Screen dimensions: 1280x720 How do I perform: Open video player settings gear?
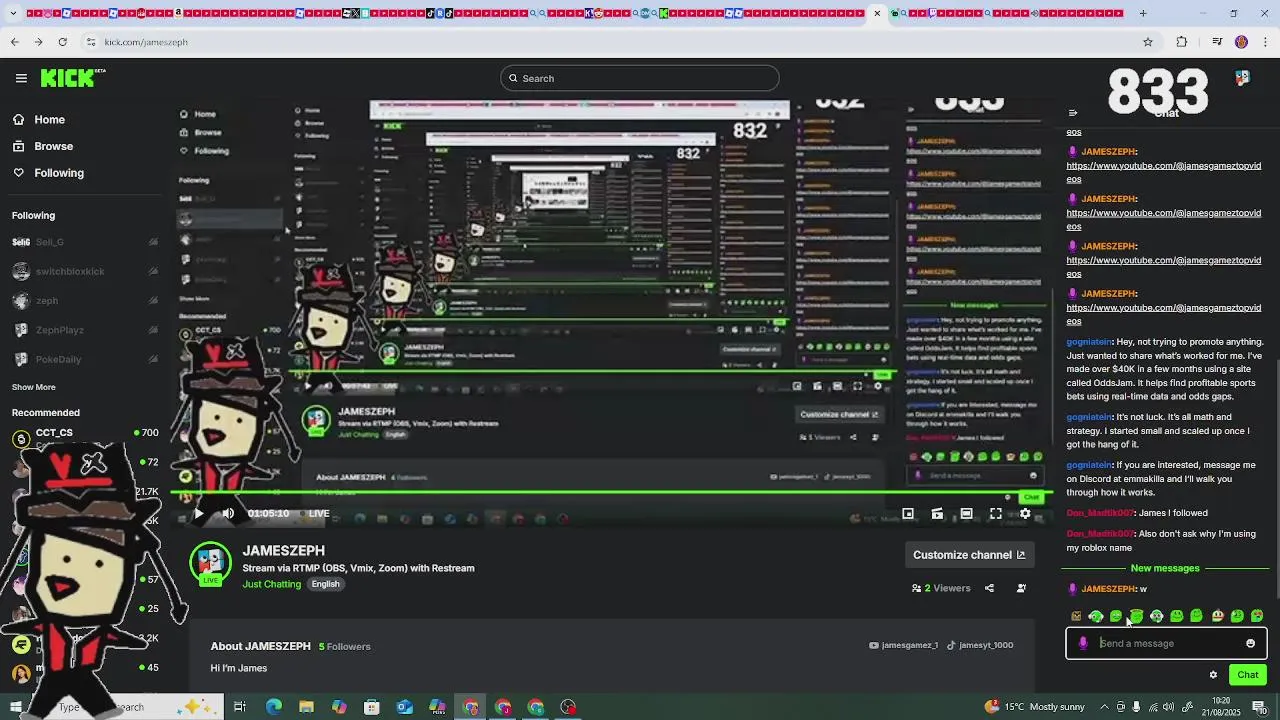(x=1025, y=514)
